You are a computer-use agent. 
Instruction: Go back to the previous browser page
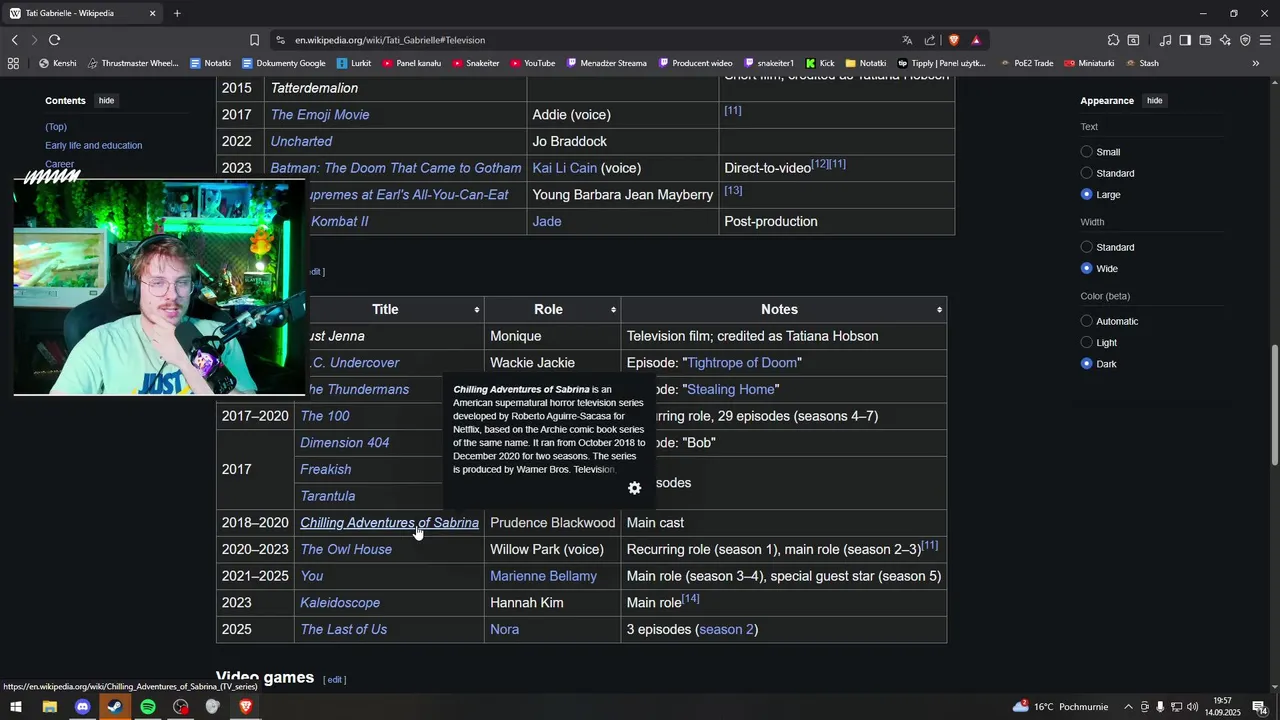[x=15, y=40]
